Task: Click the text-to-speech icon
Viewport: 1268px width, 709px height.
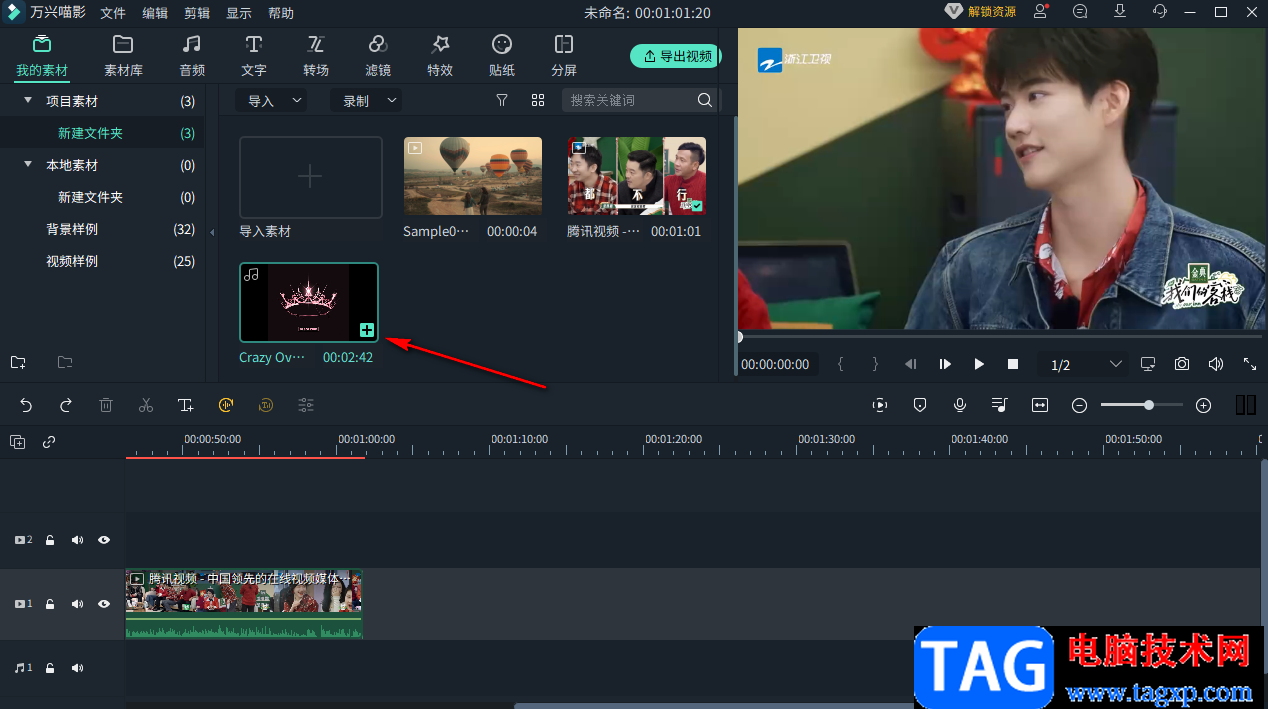Action: click(266, 405)
